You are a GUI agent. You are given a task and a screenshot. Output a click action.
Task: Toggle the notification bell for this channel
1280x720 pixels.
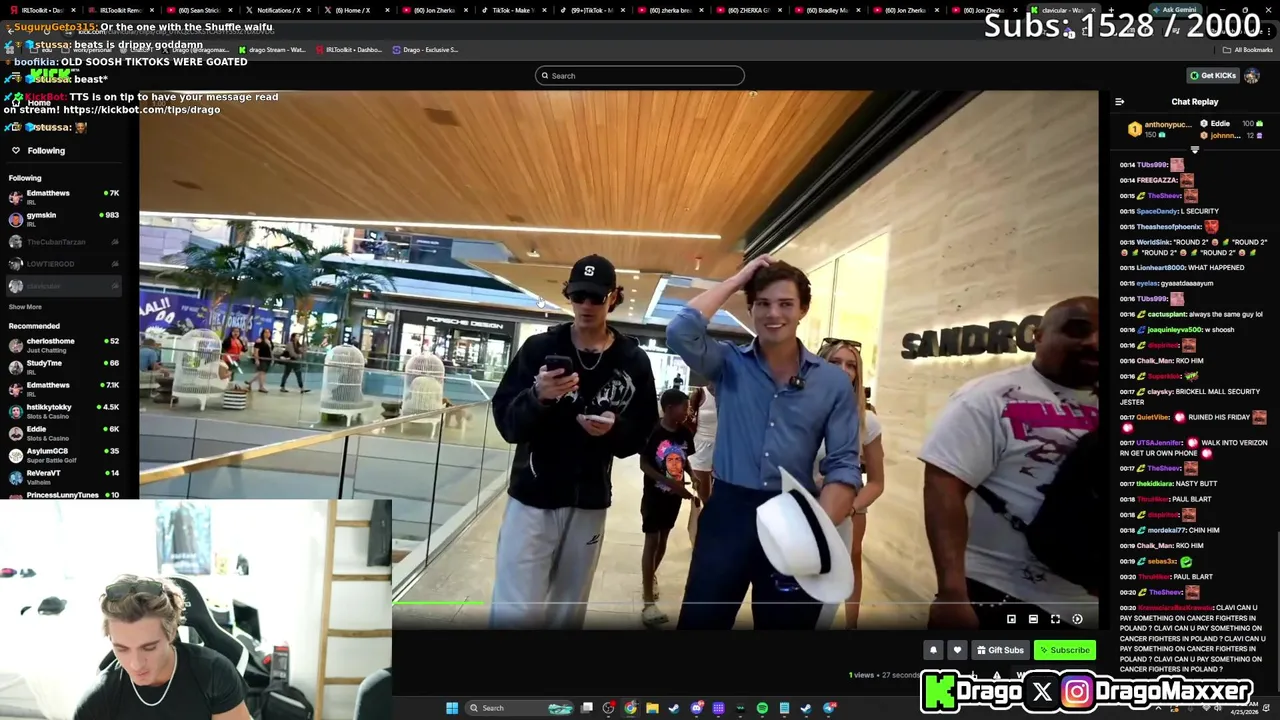[933, 650]
